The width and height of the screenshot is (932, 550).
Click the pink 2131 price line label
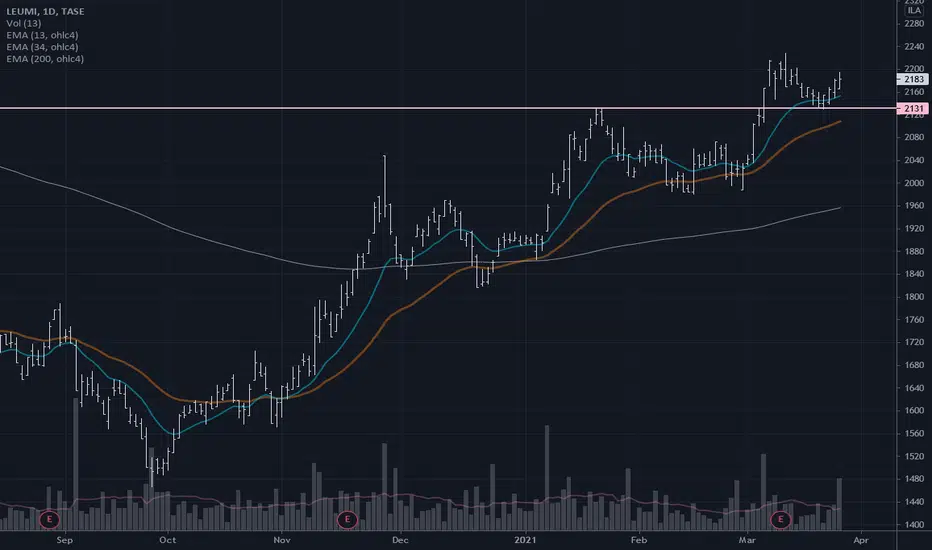pyautogui.click(x=913, y=108)
